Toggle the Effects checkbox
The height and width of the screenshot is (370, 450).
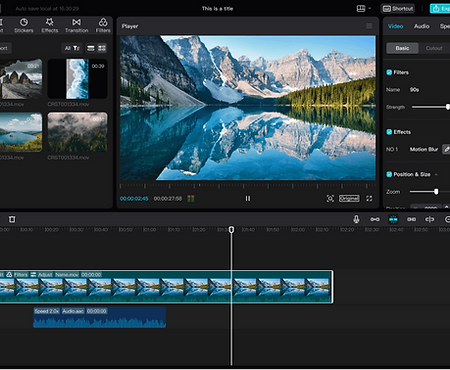tap(389, 132)
